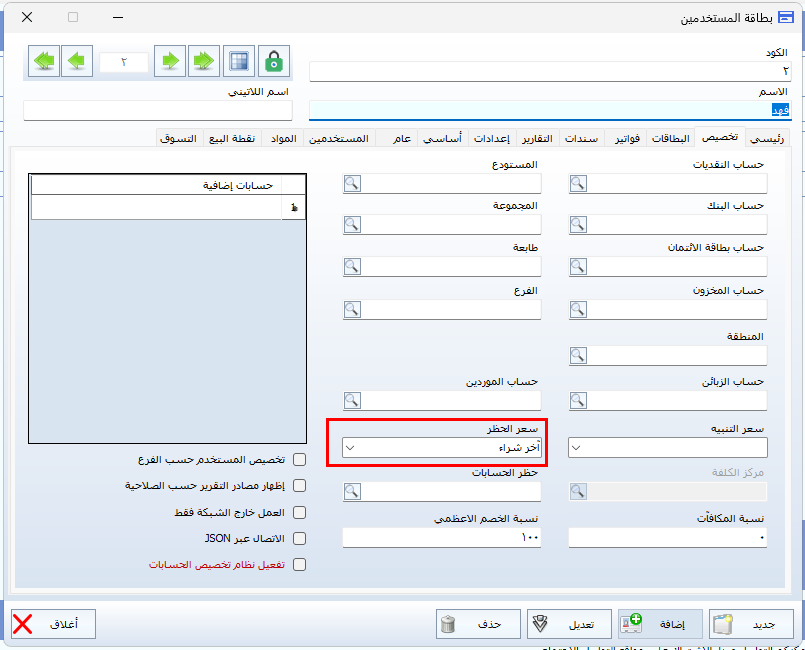
Task: Toggle العمل خارج الشبكة فقط checkbox
Action: click(299, 512)
